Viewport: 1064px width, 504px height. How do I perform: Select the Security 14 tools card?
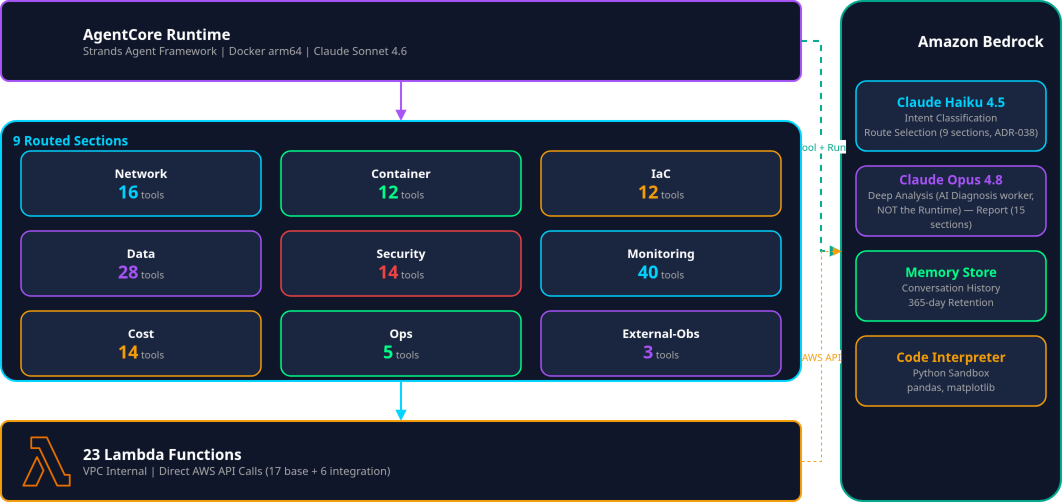tap(401, 263)
